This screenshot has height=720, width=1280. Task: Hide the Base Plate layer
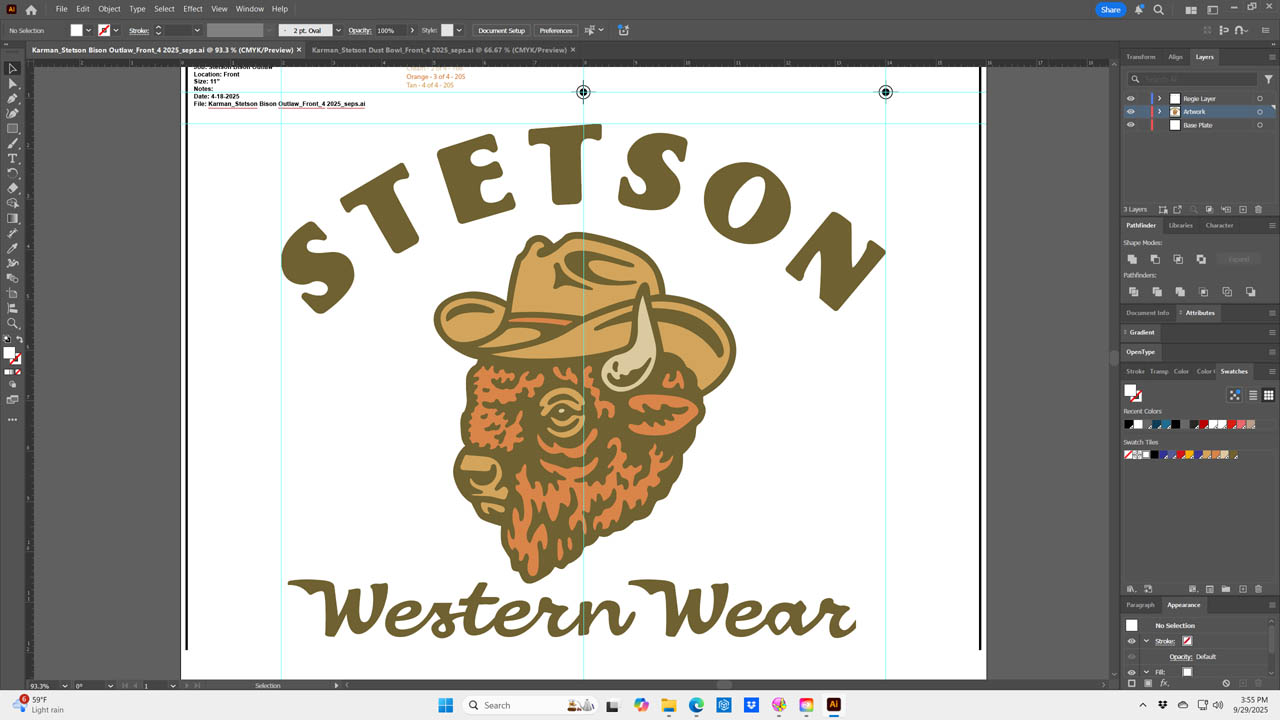[1131, 125]
